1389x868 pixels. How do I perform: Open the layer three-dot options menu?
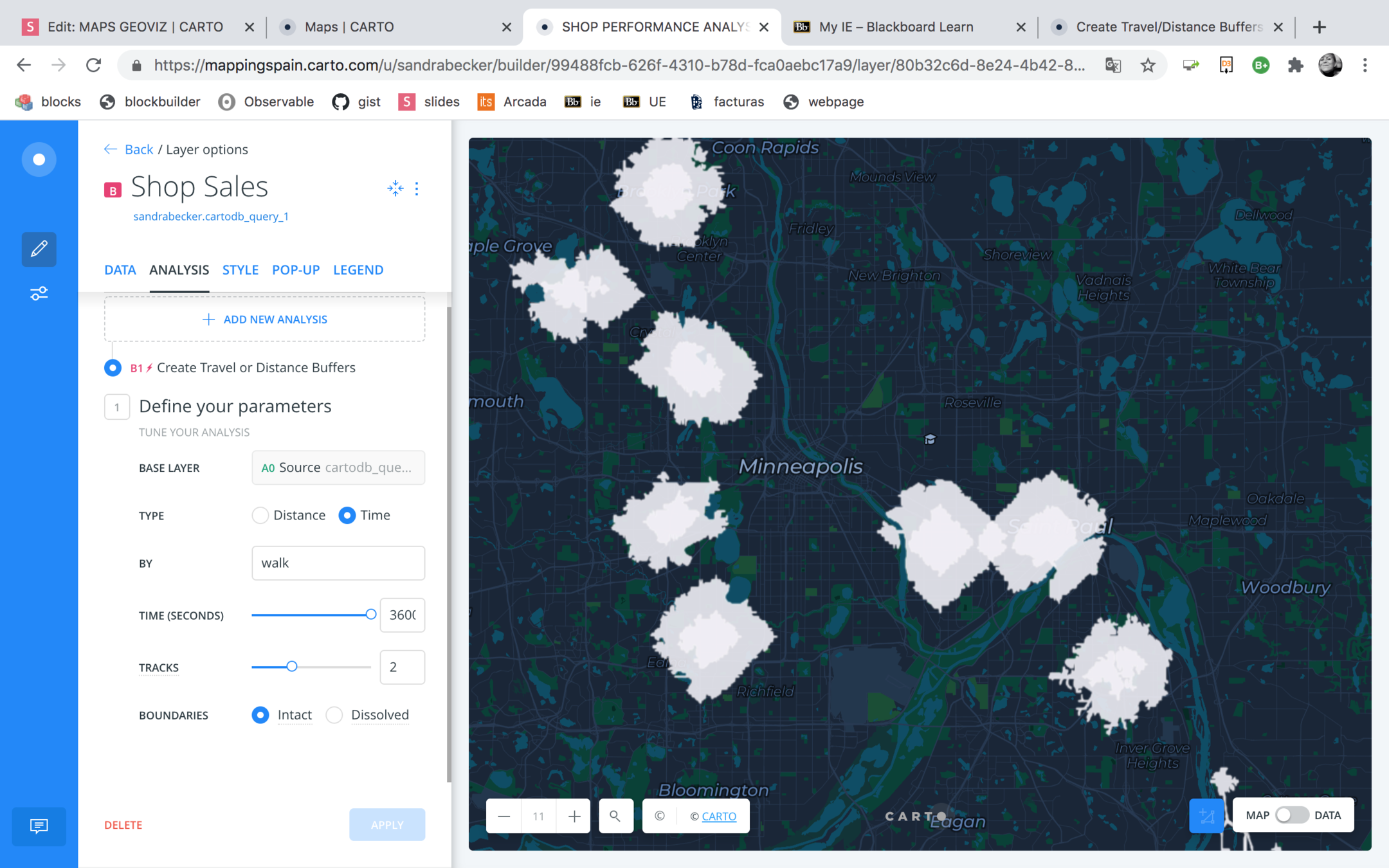tap(417, 188)
